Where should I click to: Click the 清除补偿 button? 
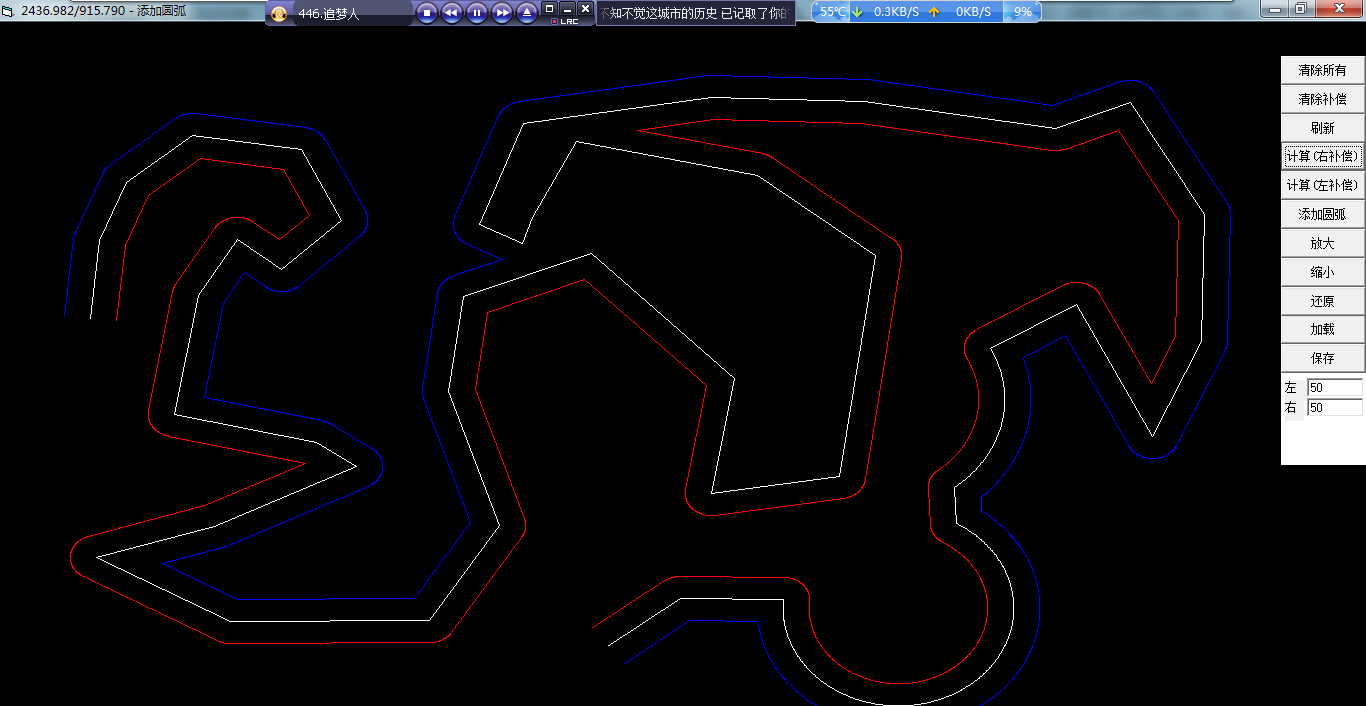(1322, 99)
